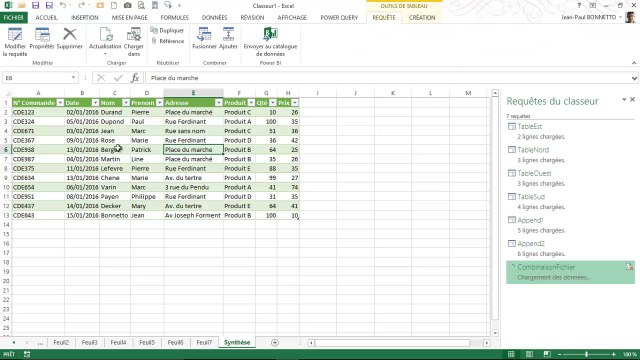
Task: Click vertical scrollbar down arrow
Action: 495,333
